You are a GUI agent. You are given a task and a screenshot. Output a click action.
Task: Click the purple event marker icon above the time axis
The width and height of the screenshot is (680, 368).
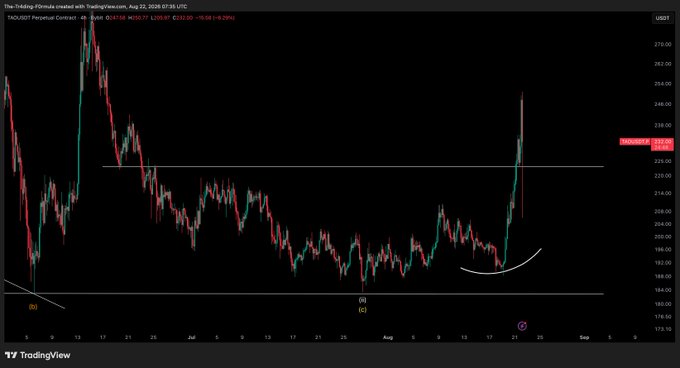point(522,326)
